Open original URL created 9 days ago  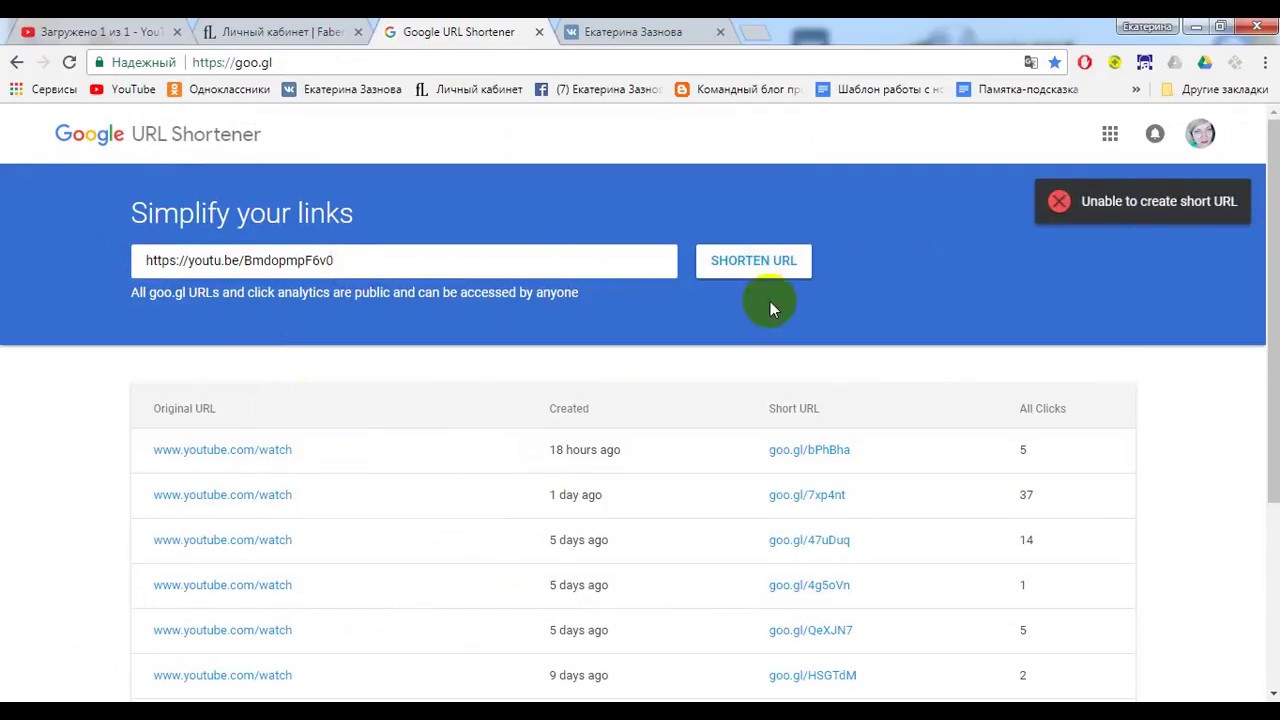pos(222,675)
